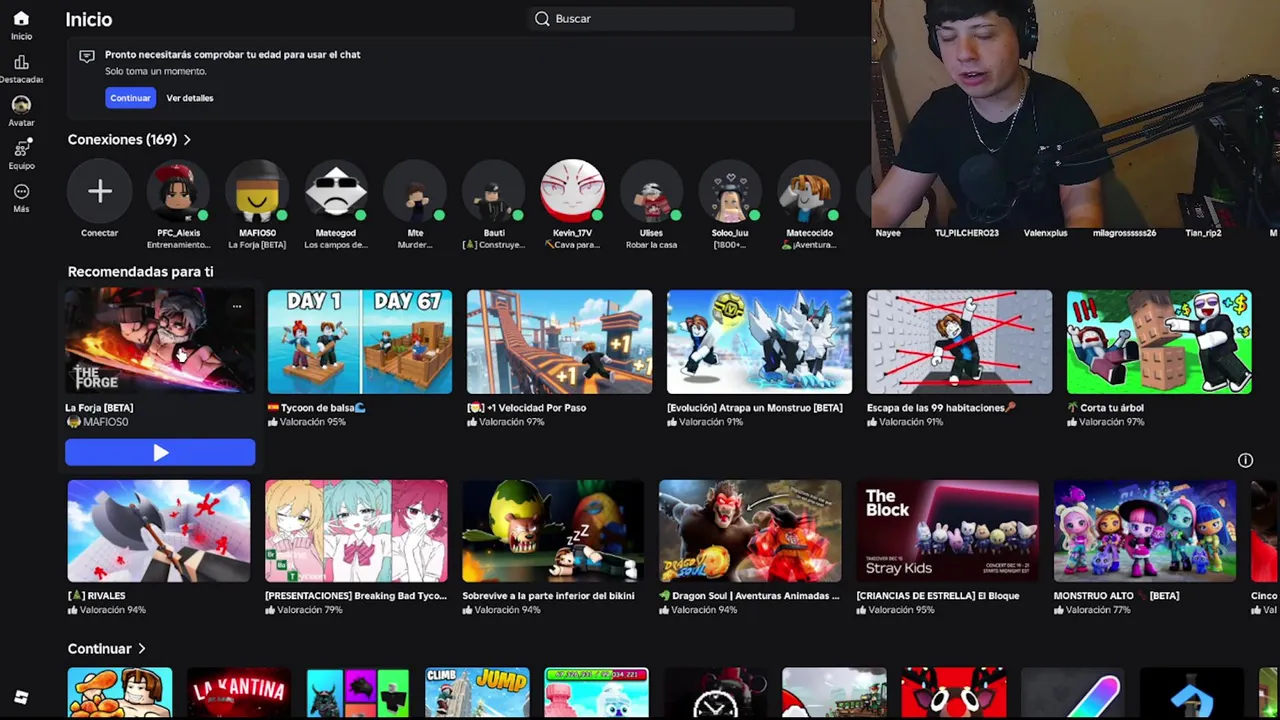This screenshot has height=720, width=1280.
Task: Click the info icon beside recommendations
Action: click(x=1245, y=461)
